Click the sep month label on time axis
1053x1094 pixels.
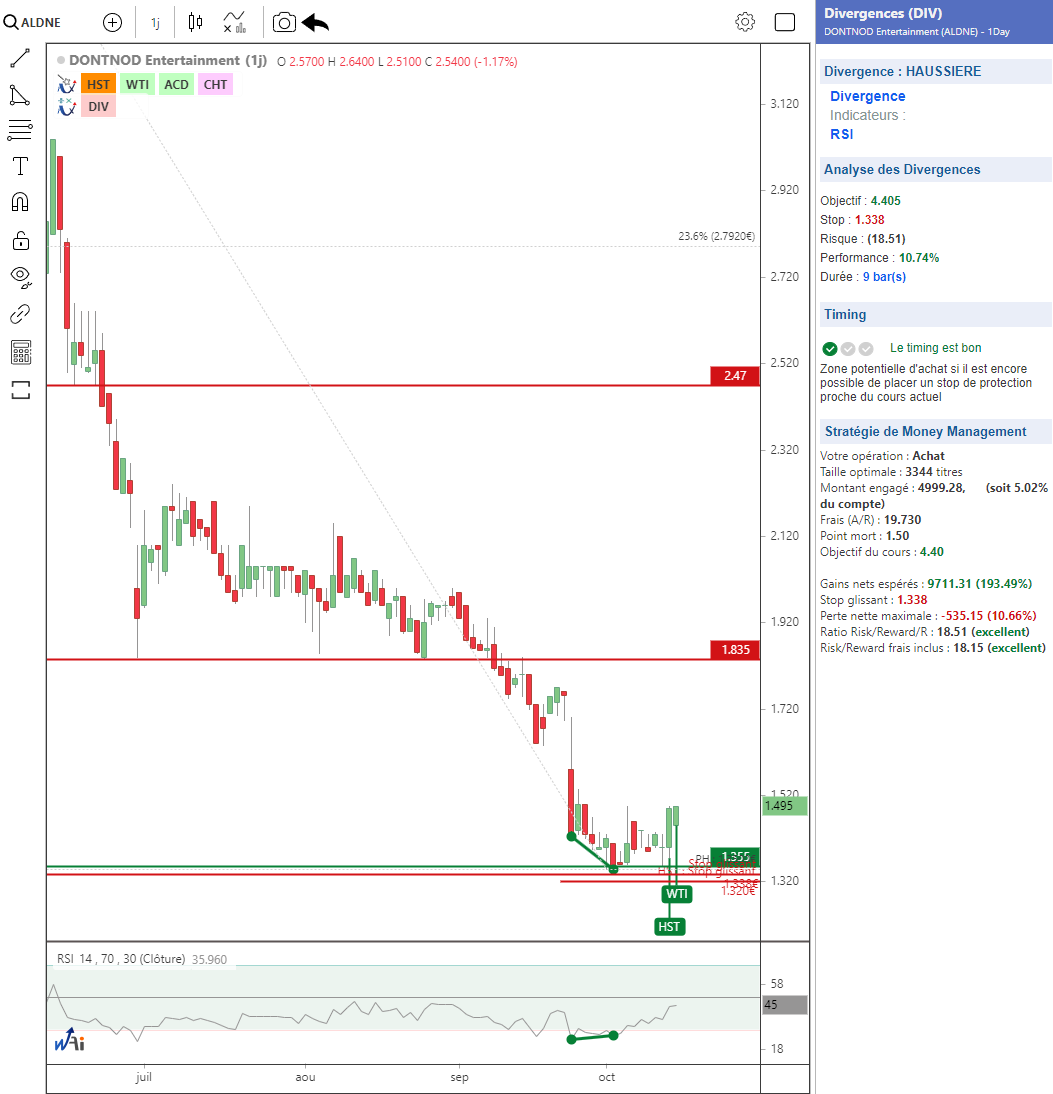point(459,1077)
